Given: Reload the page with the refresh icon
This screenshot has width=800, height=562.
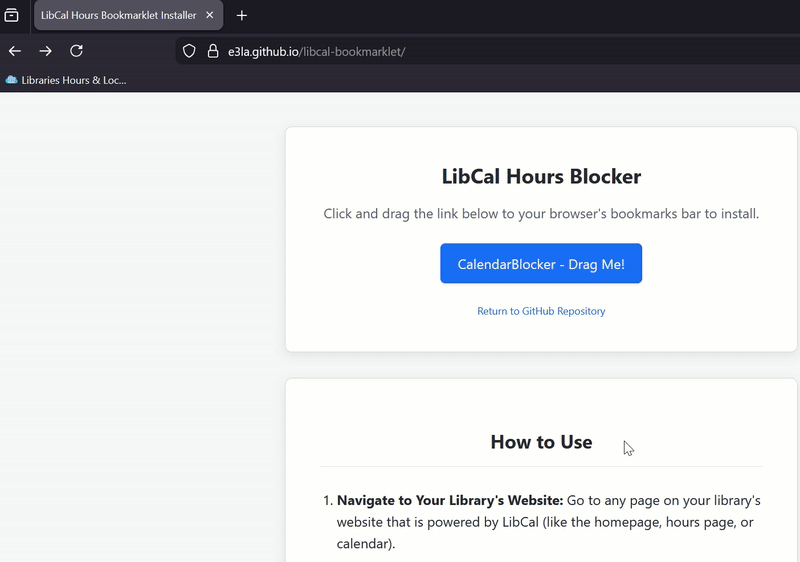Looking at the screenshot, I should tap(77, 51).
